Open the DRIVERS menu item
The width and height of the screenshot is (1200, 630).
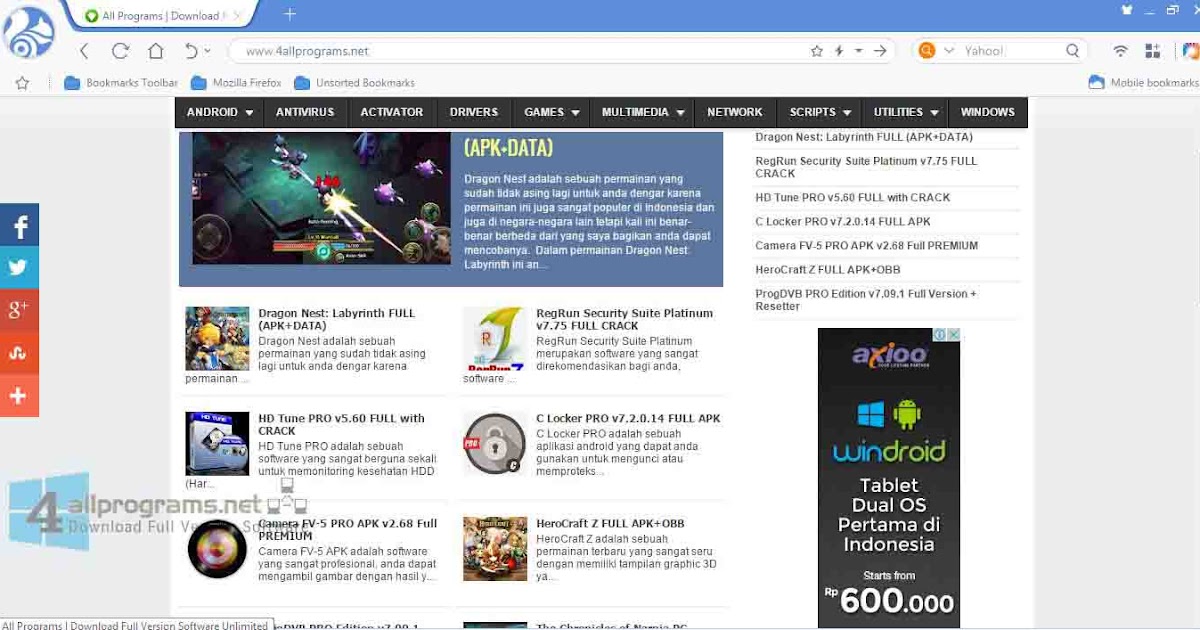pos(474,112)
